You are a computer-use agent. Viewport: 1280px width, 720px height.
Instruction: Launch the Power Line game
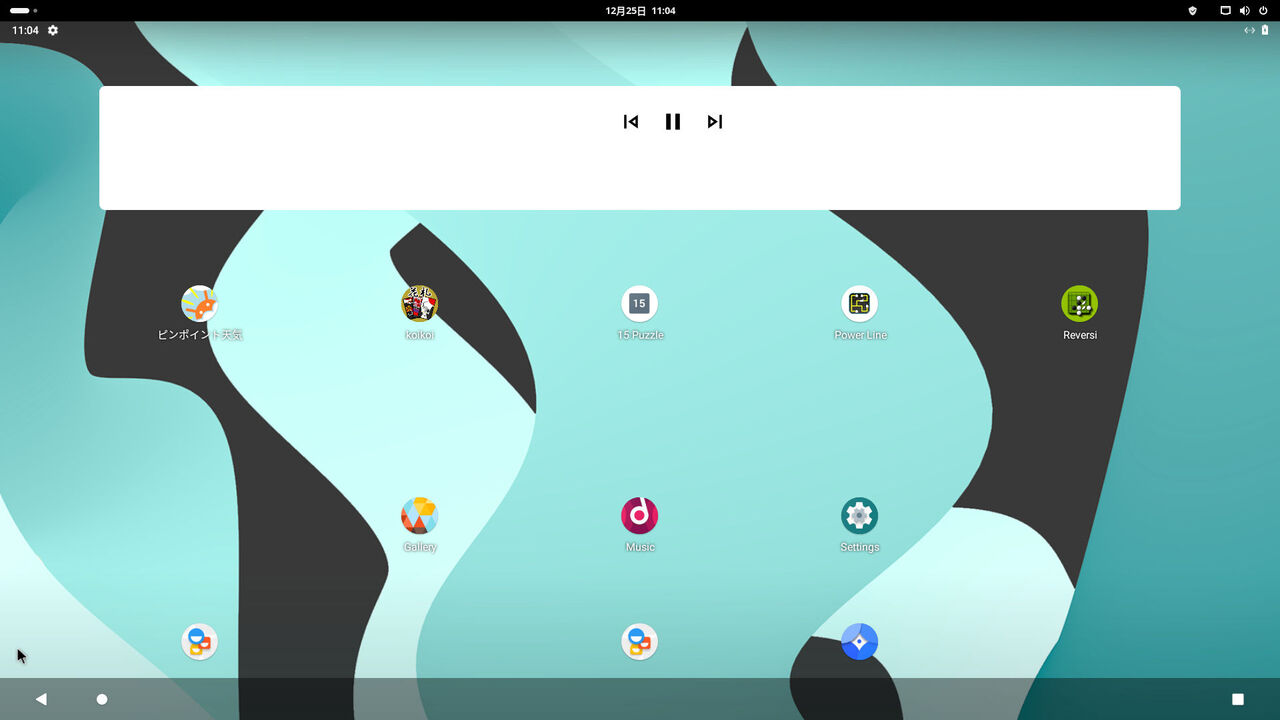point(859,304)
